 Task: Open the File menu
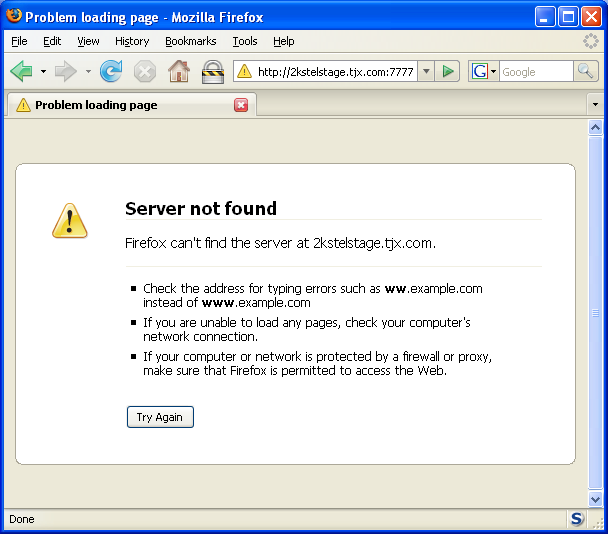19,41
